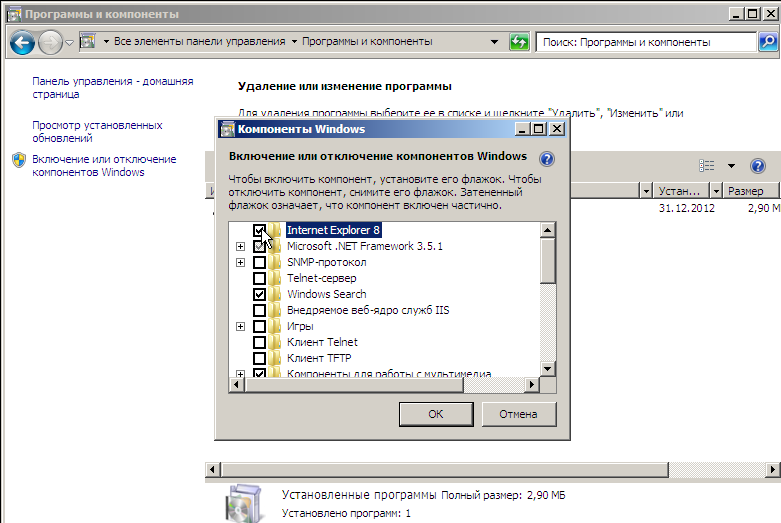Select 'Internet Explorer 8' label

[333, 230]
